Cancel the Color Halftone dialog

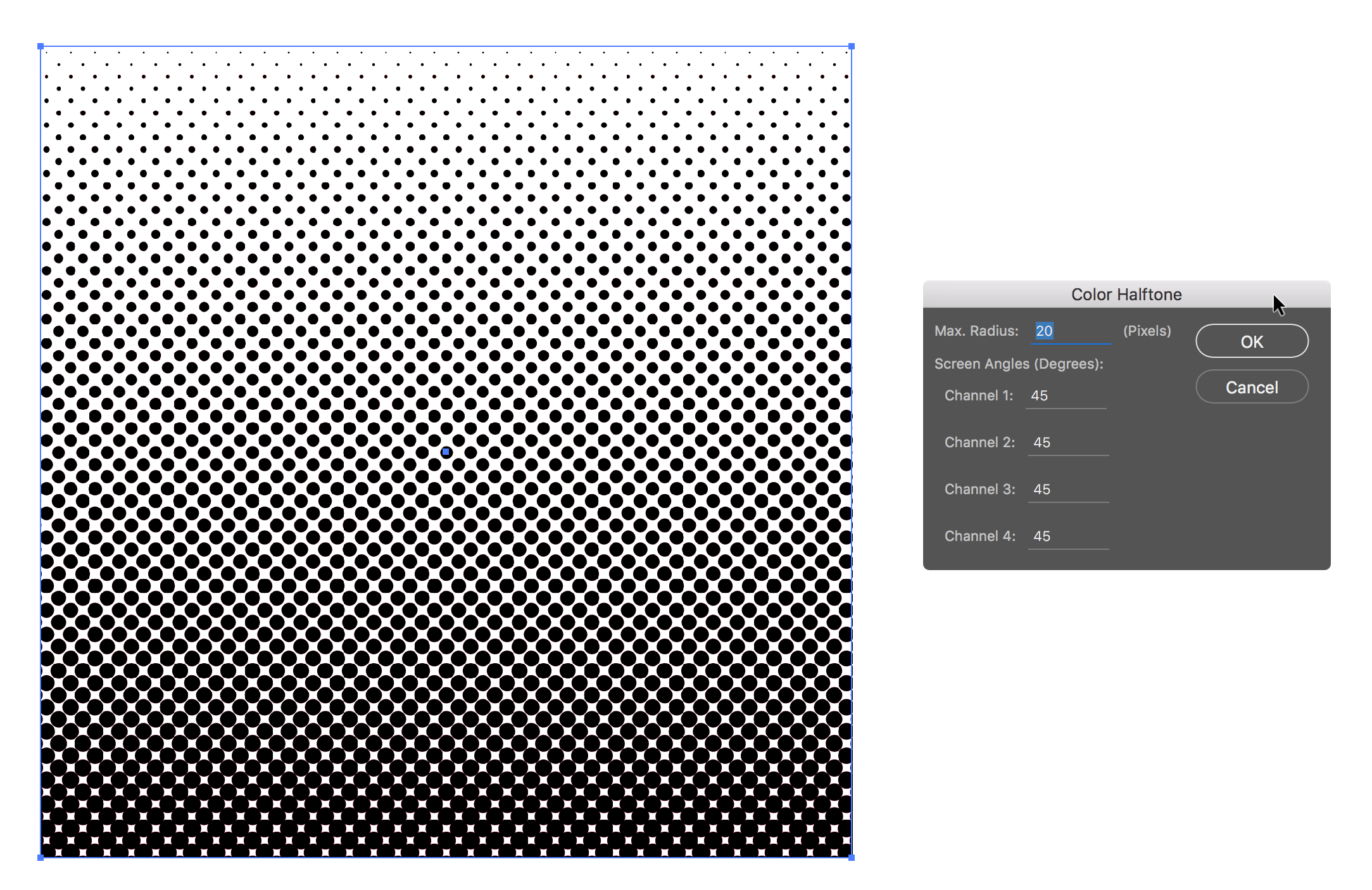[x=1251, y=387]
